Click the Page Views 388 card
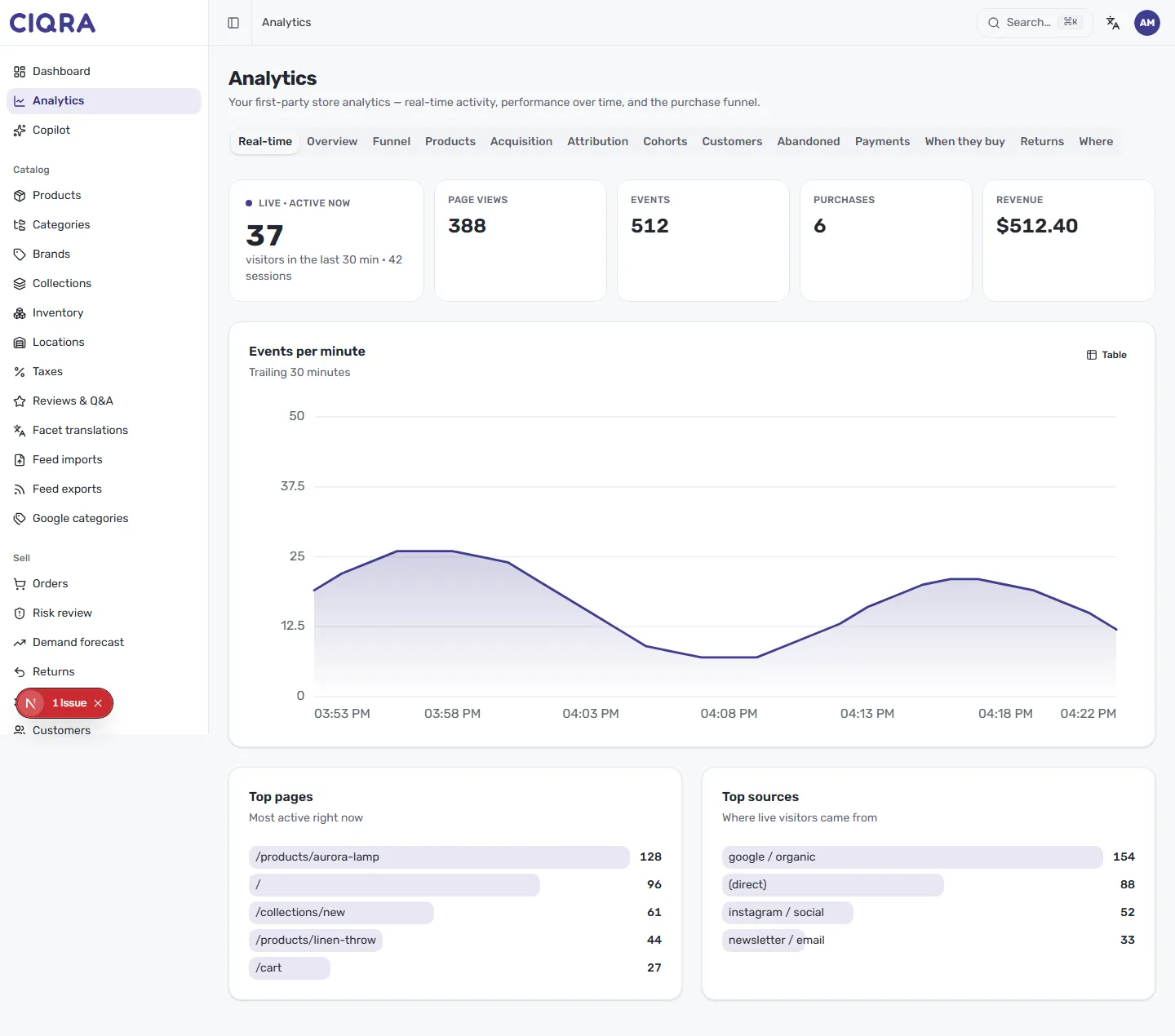This screenshot has width=1175, height=1036. (521, 241)
